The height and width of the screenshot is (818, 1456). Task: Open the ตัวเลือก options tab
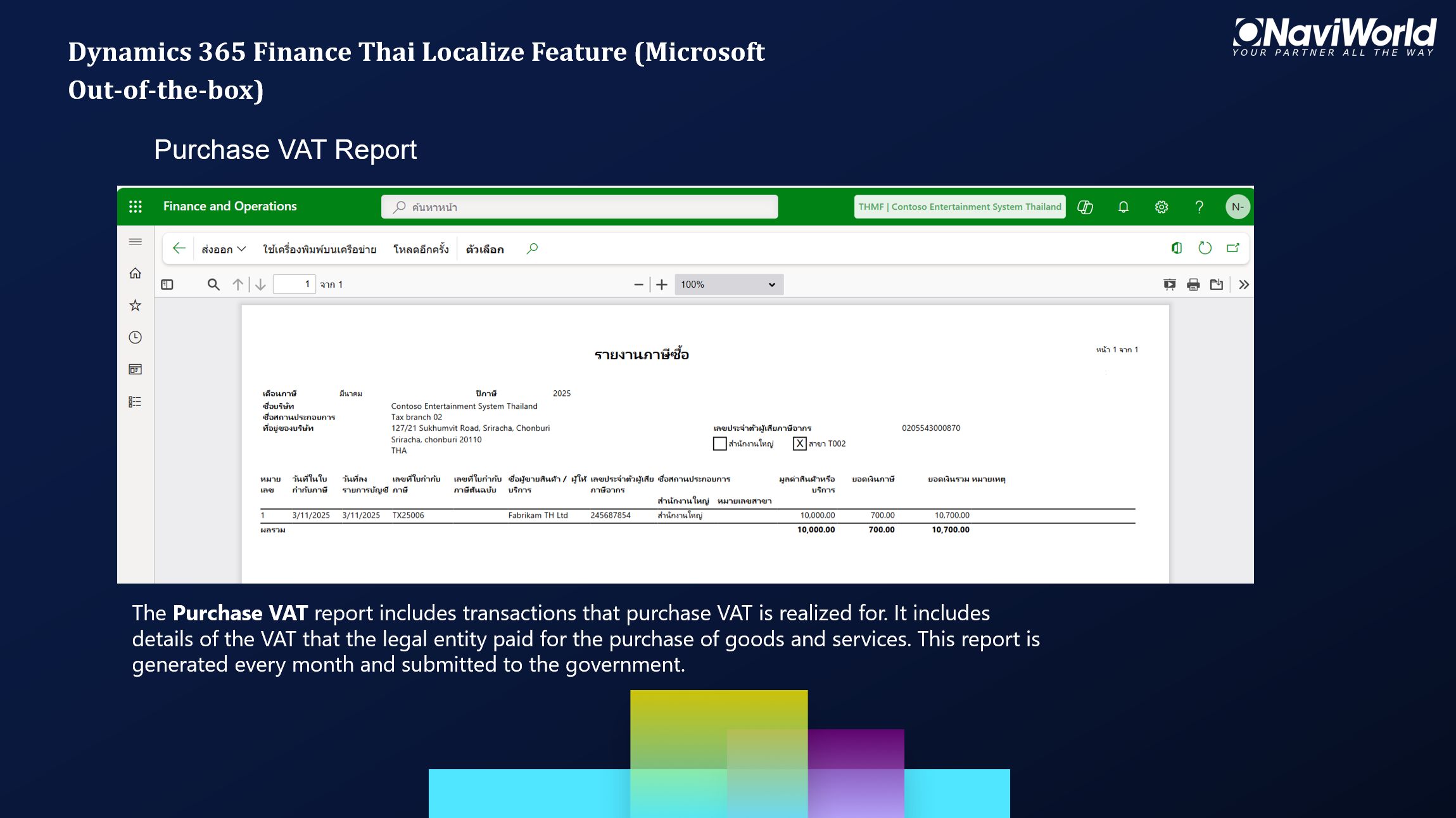point(485,250)
